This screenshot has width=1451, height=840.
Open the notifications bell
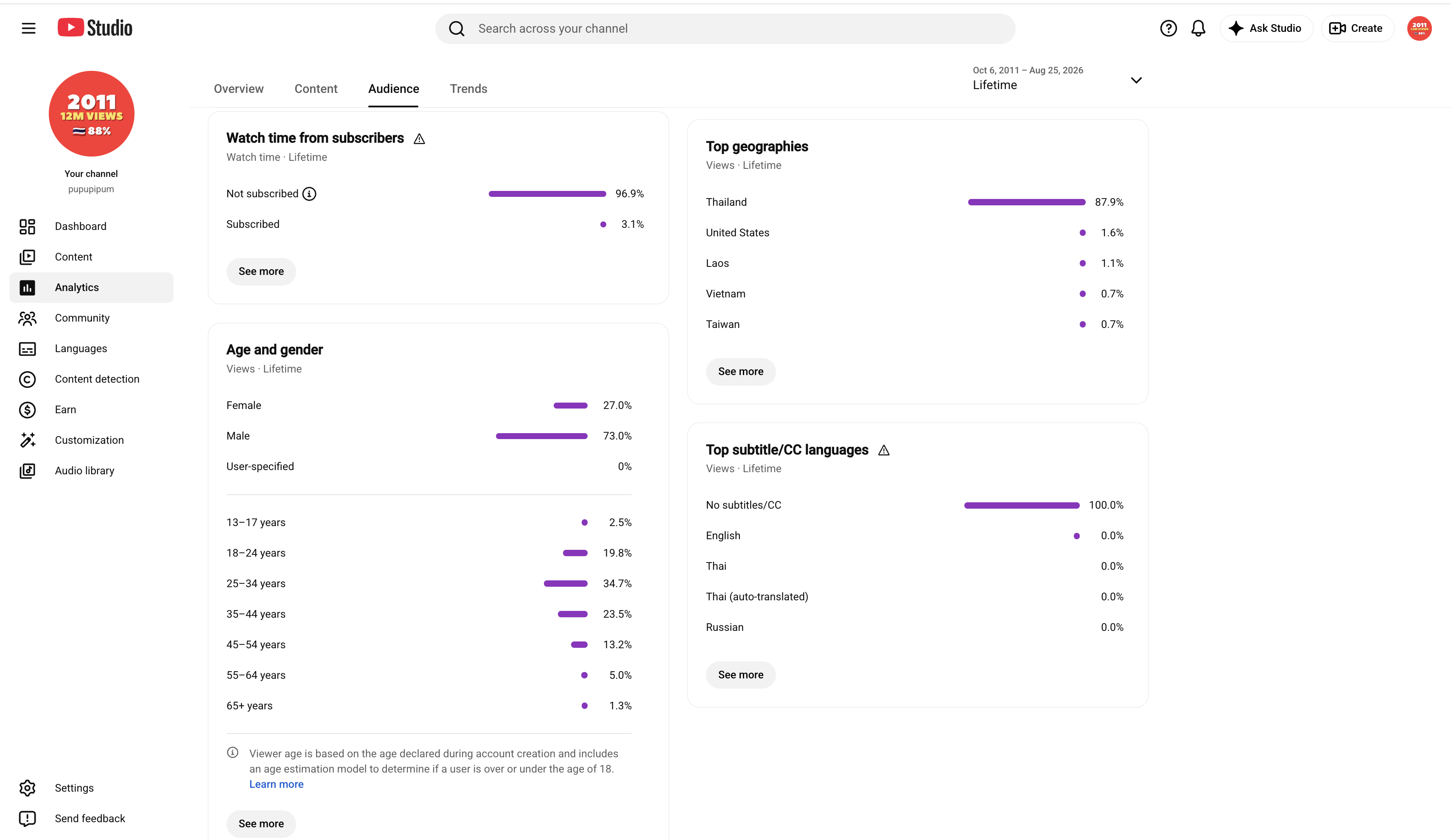coord(1198,28)
